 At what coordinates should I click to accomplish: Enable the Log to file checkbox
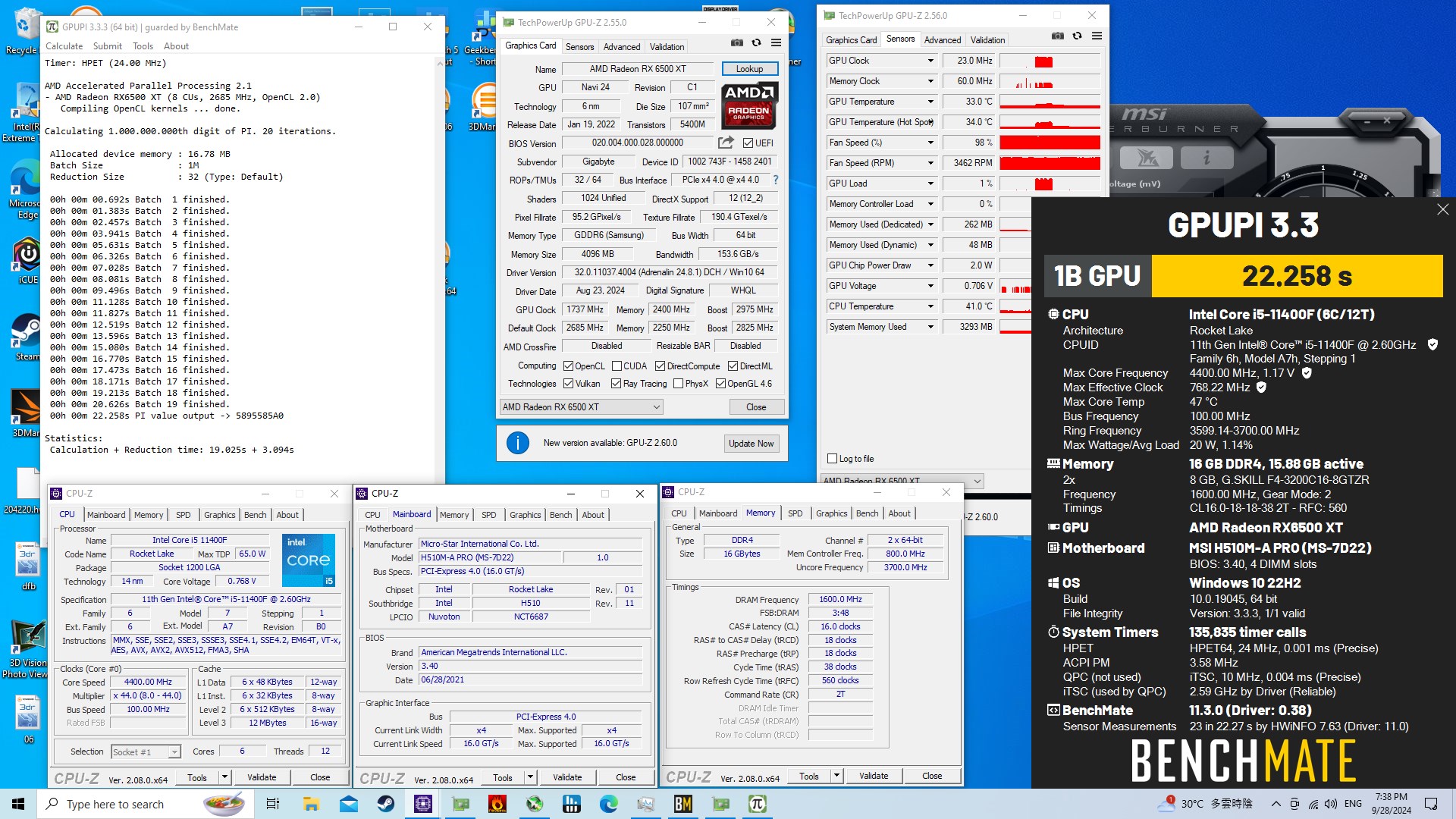click(833, 459)
